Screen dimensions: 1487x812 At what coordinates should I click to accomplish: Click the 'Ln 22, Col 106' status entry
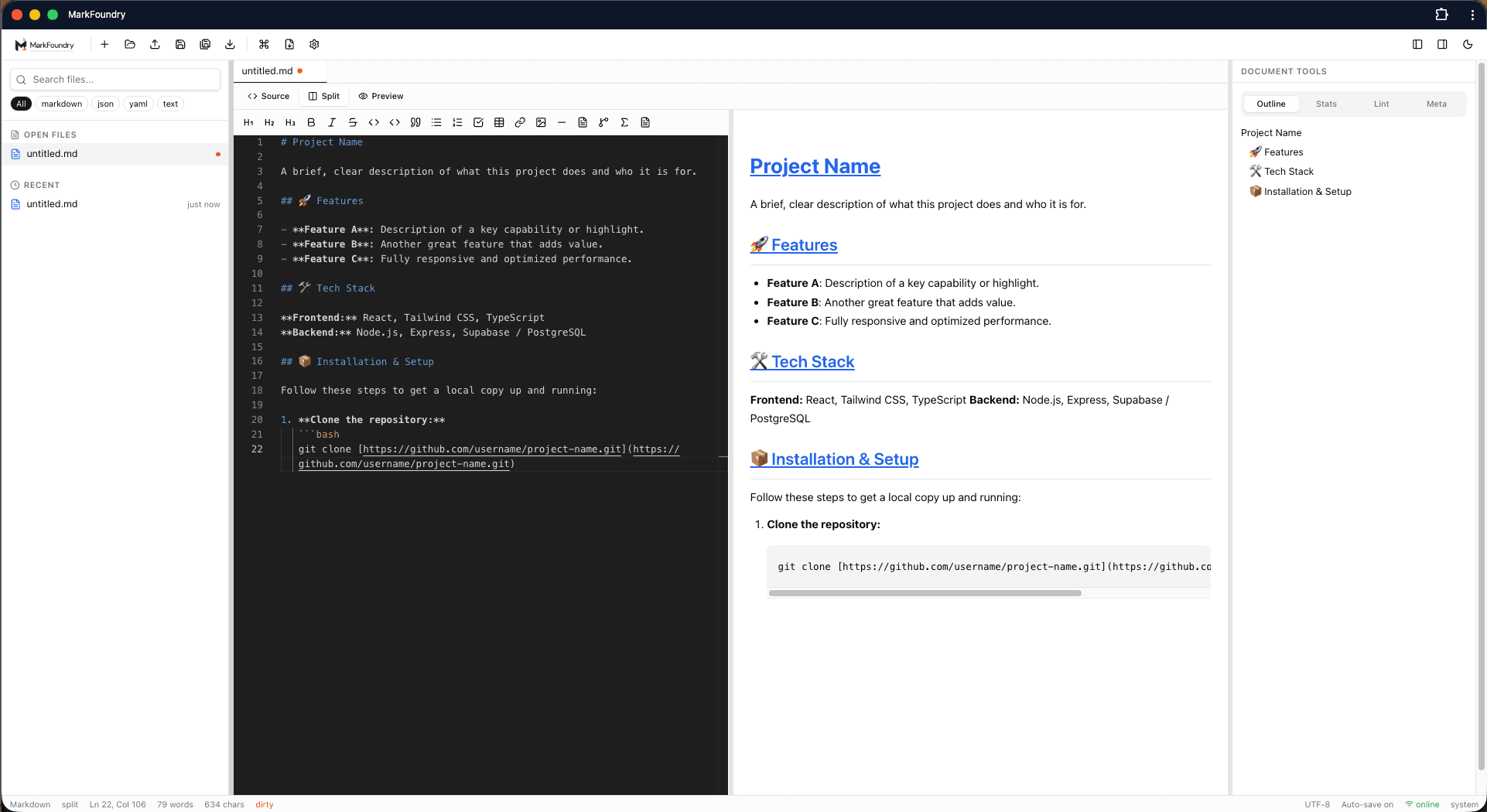pyautogui.click(x=118, y=804)
